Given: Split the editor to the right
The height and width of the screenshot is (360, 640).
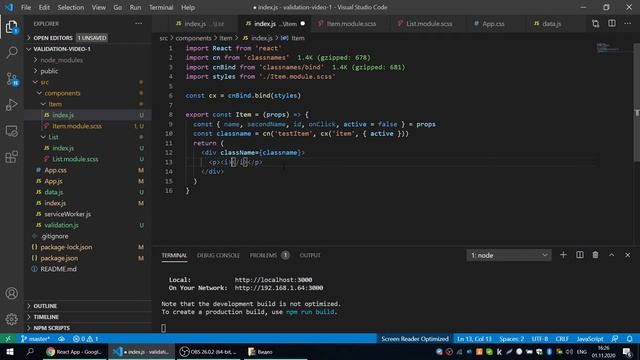Looking at the screenshot, I should [x=612, y=24].
